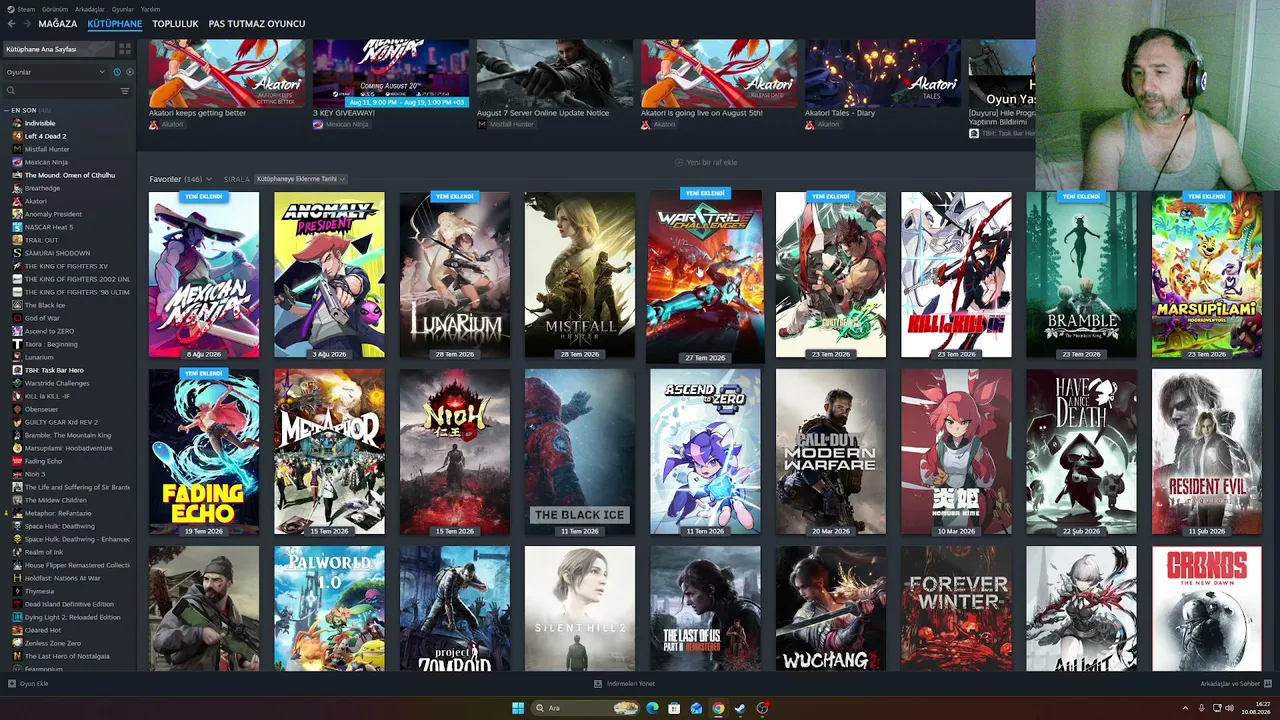Open Microsoft Edge from the taskbar

click(653, 708)
